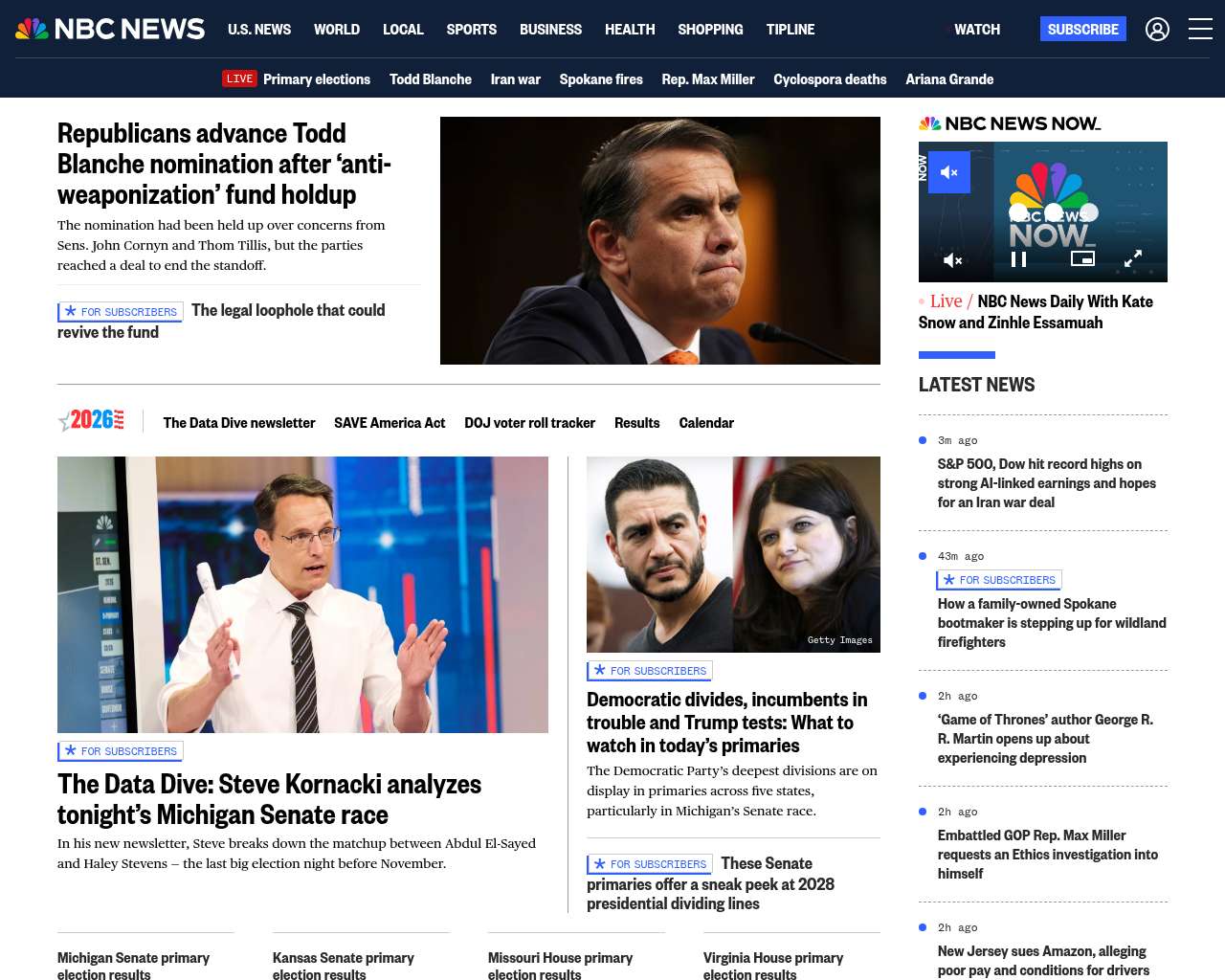This screenshot has height=980, width=1225.
Task: Open the Spokane fires trending topic
Action: pos(601,79)
